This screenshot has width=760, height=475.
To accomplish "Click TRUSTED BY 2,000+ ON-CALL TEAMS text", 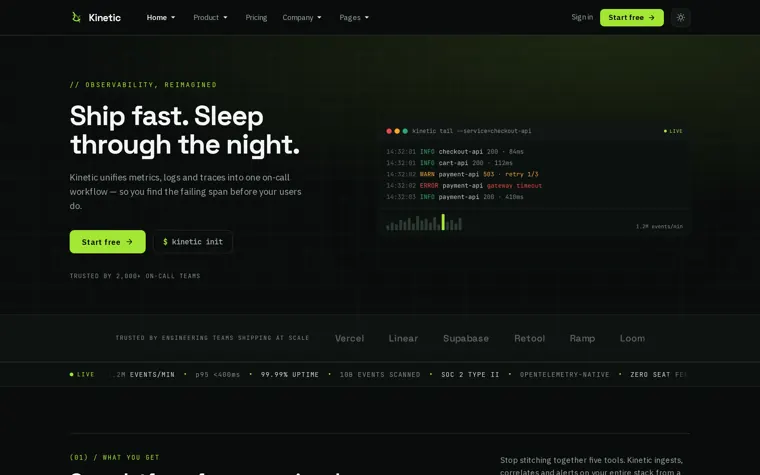I will (135, 276).
